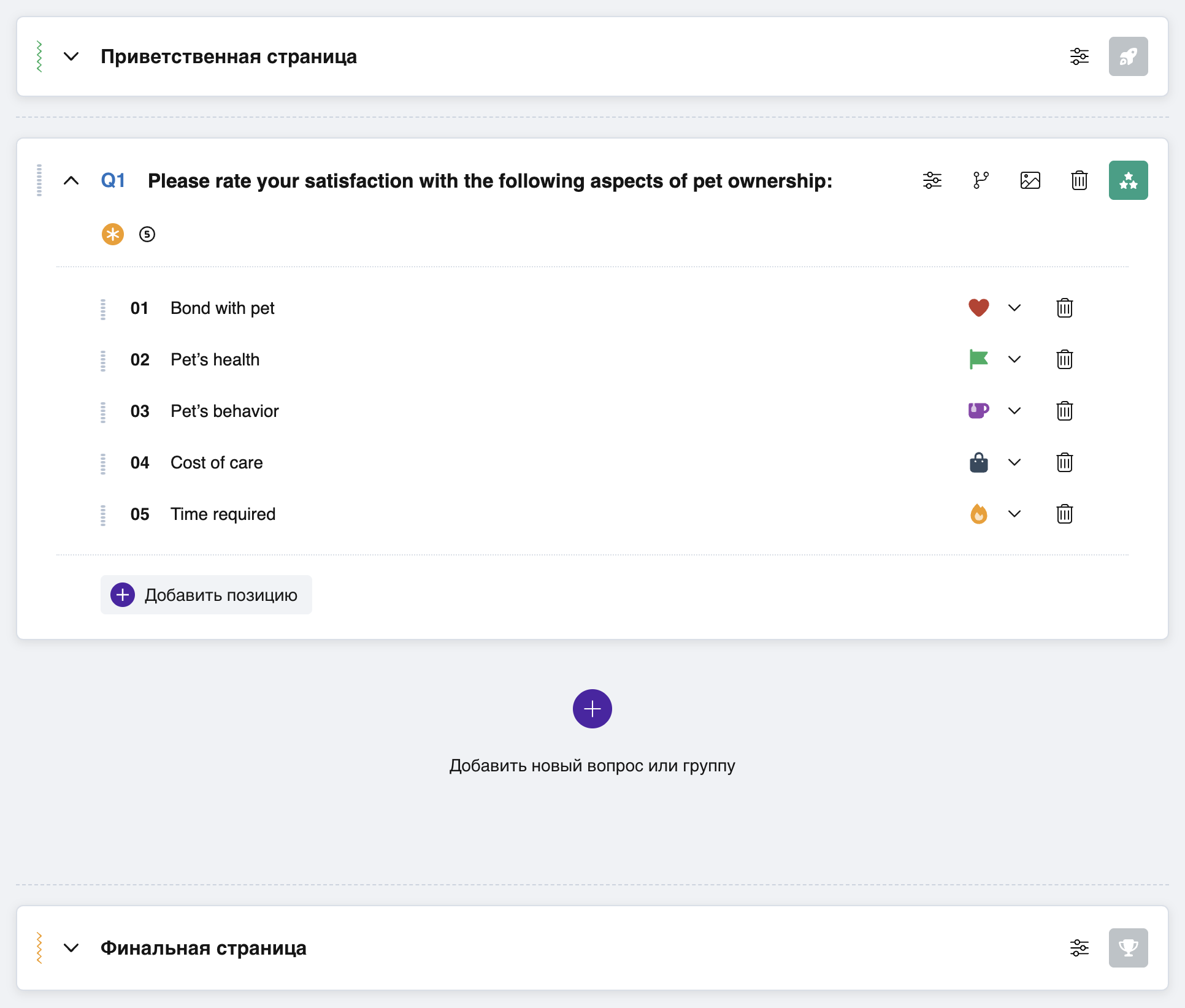
Task: Open icon dropdown for Time required
Action: [x=1014, y=514]
